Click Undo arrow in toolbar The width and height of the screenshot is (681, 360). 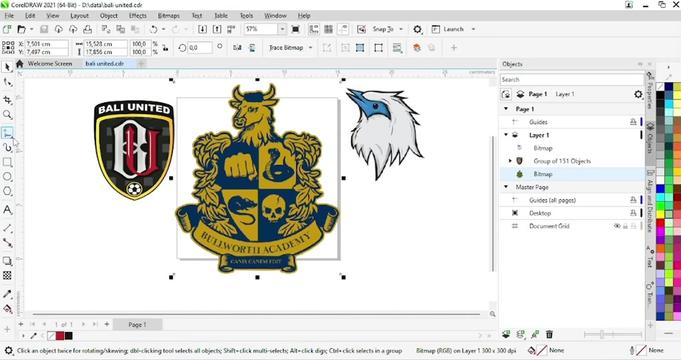[x=153, y=29]
